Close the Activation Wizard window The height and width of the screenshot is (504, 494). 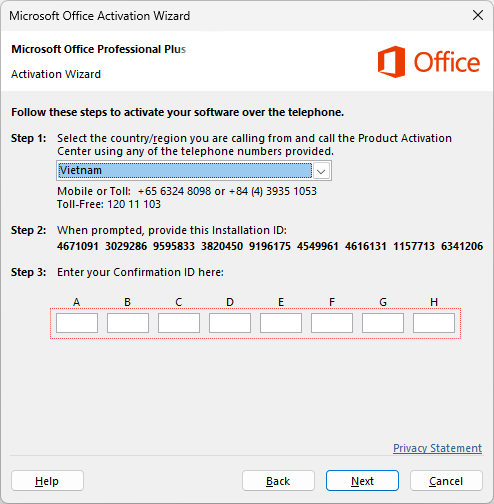point(478,15)
